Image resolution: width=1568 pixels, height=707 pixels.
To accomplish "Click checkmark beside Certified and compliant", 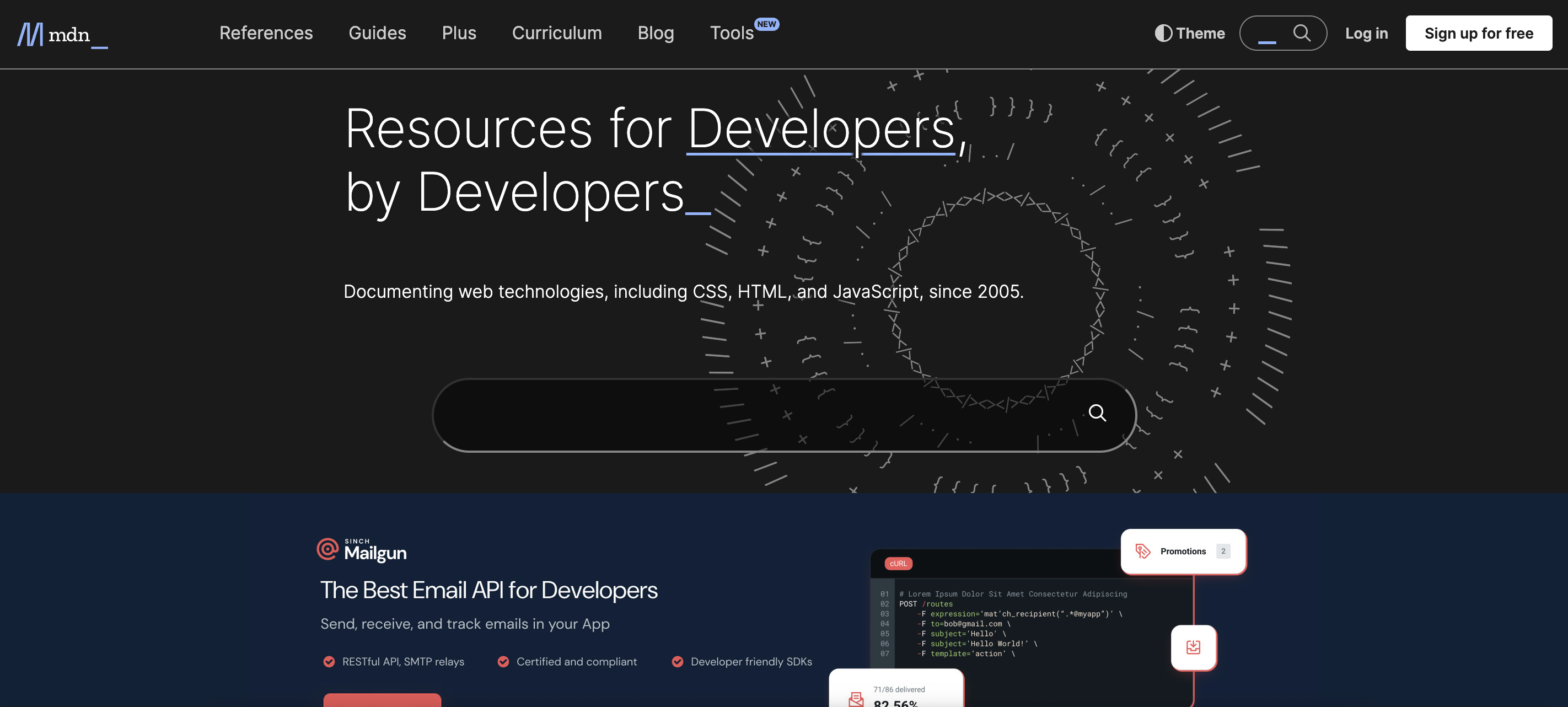I will click(x=503, y=662).
